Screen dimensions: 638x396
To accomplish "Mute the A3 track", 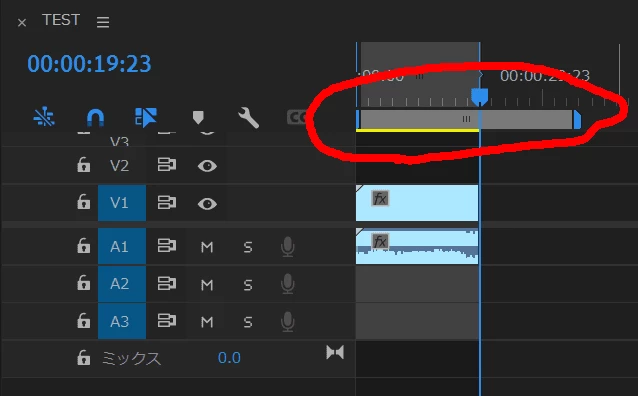I will tap(207, 322).
